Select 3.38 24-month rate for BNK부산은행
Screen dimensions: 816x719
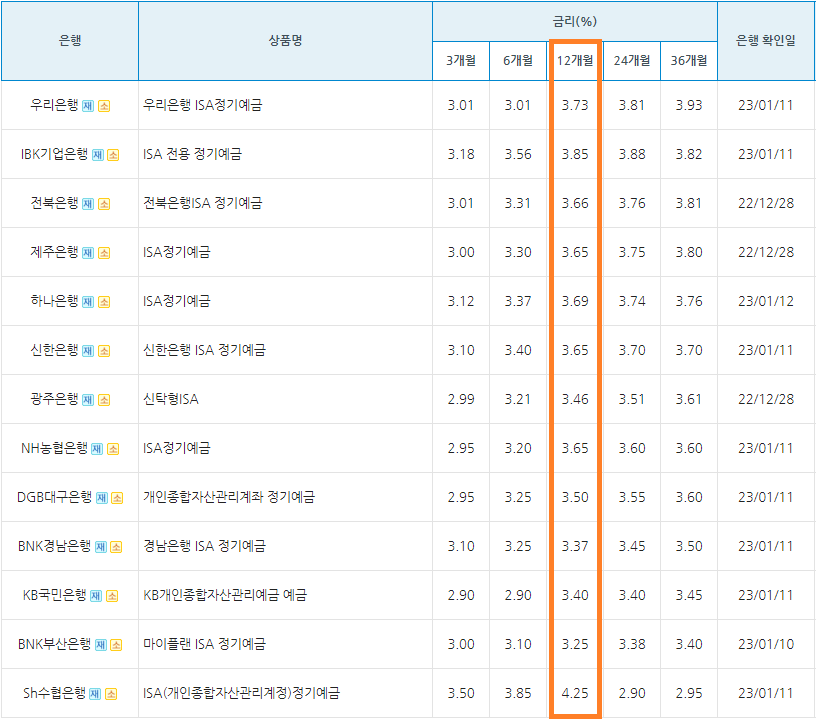(x=632, y=645)
